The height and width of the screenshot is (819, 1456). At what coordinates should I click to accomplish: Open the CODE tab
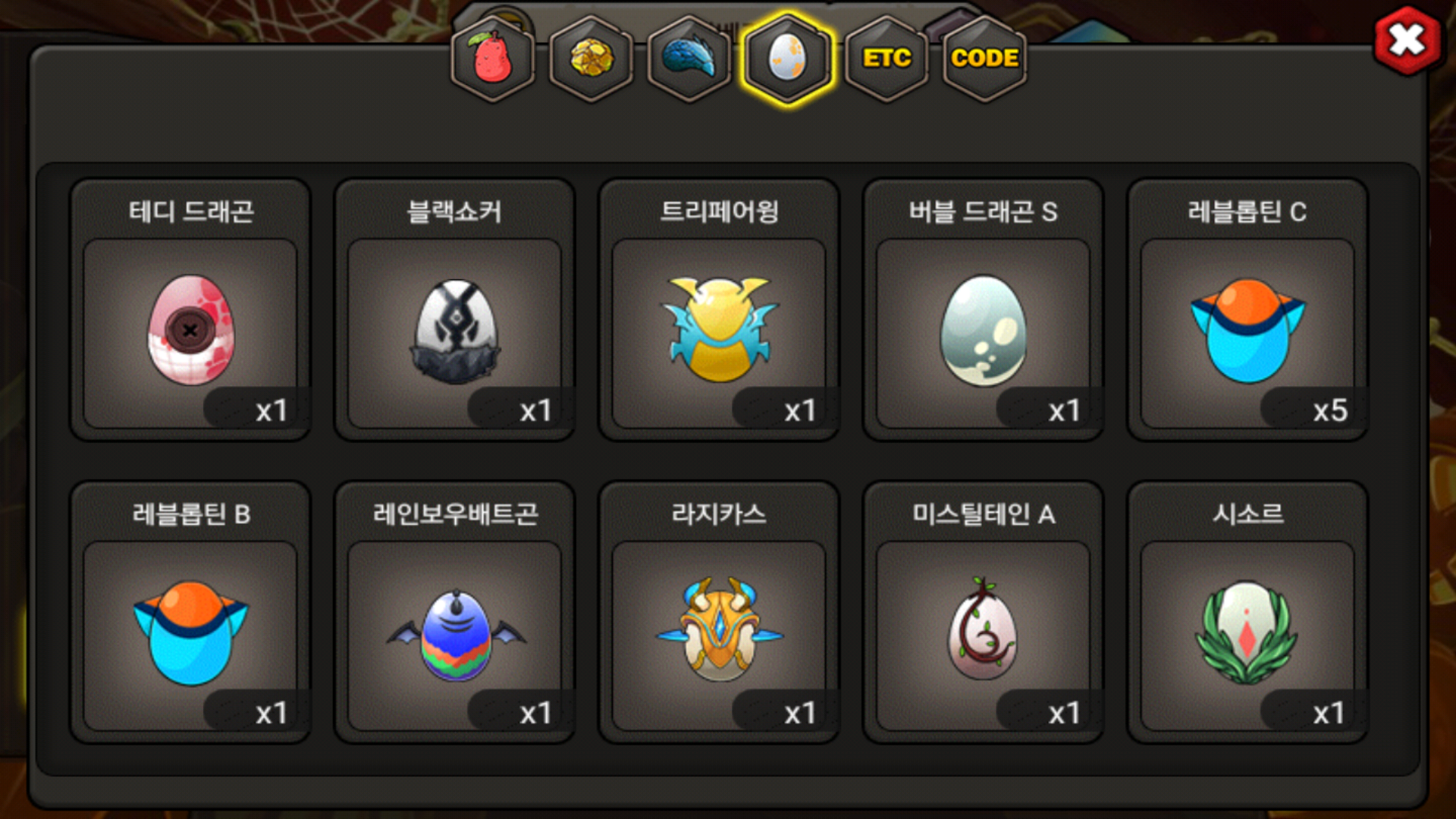(984, 58)
